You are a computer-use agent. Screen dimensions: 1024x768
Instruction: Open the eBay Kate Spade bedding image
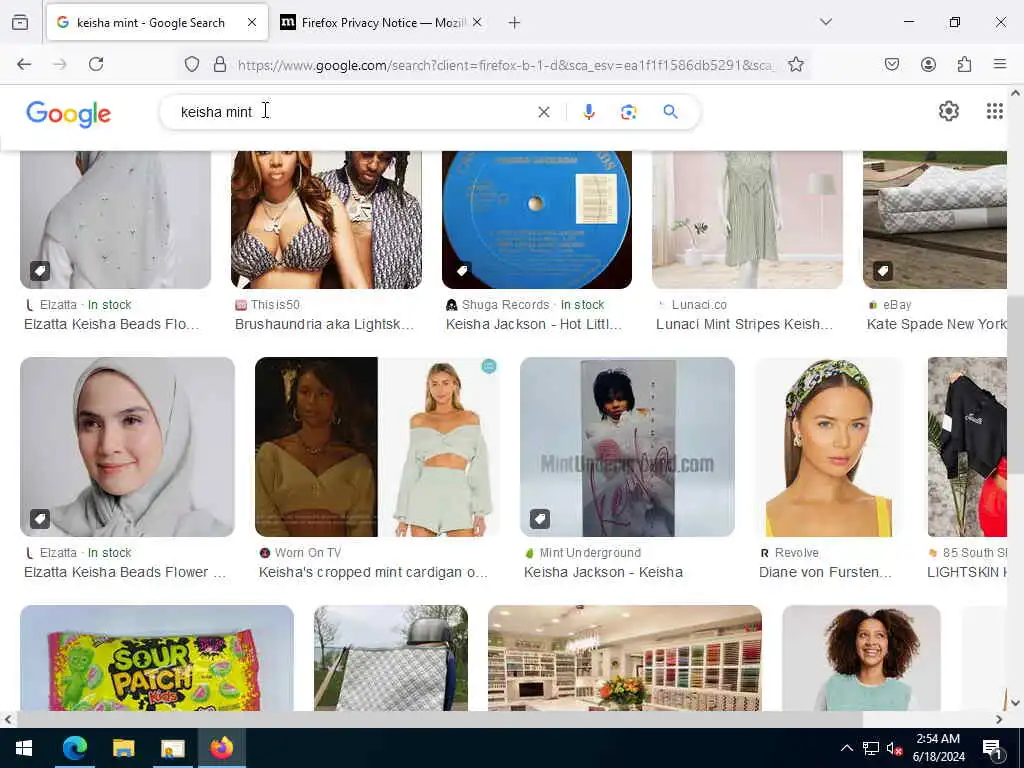click(935, 220)
